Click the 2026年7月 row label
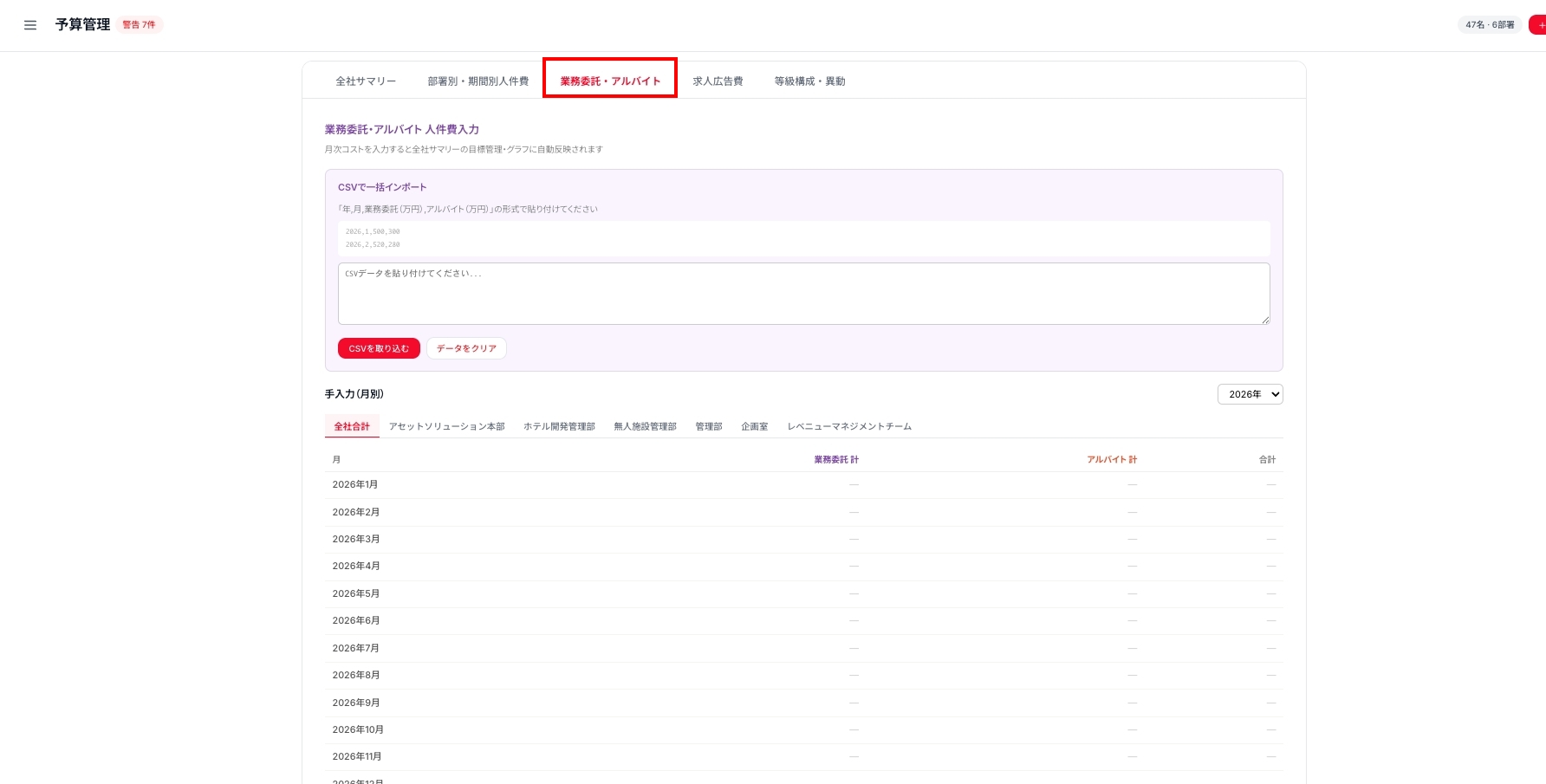The height and width of the screenshot is (784, 1546). [356, 649]
